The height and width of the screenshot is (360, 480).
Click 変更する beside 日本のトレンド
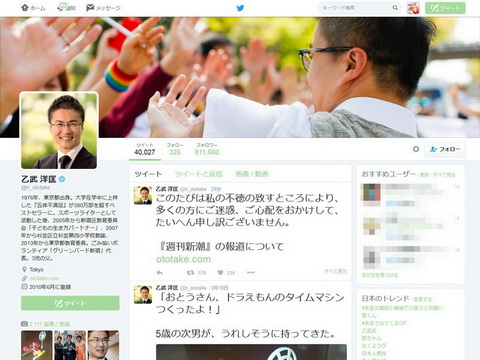(x=423, y=299)
